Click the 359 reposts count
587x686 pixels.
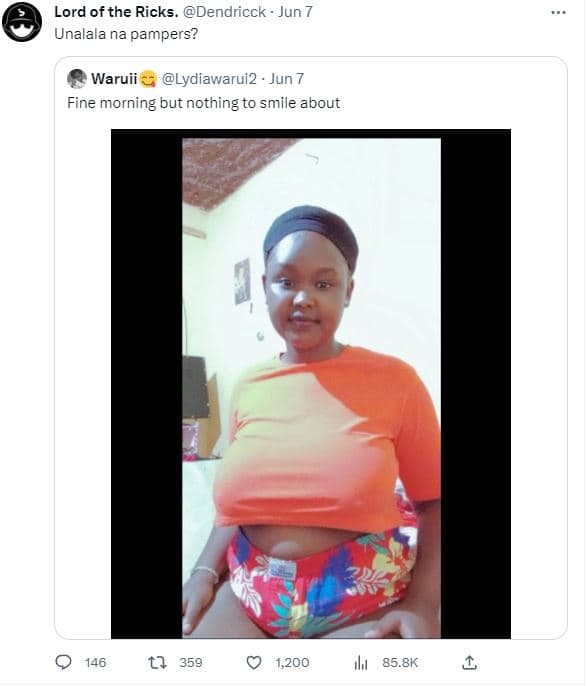191,663
